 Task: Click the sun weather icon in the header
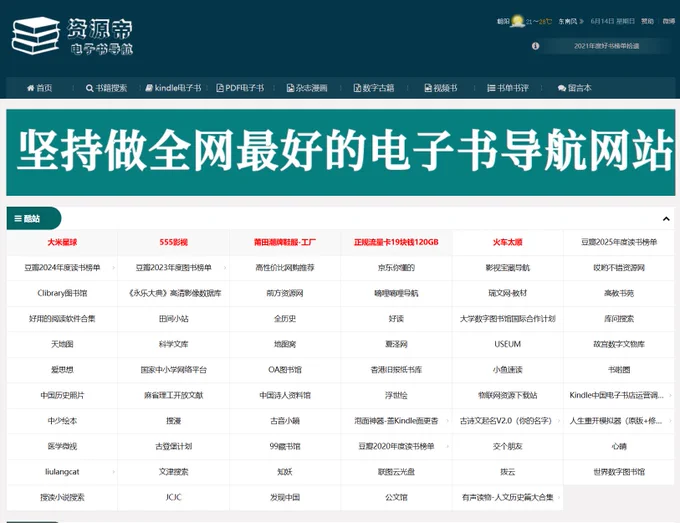[x=517, y=21]
